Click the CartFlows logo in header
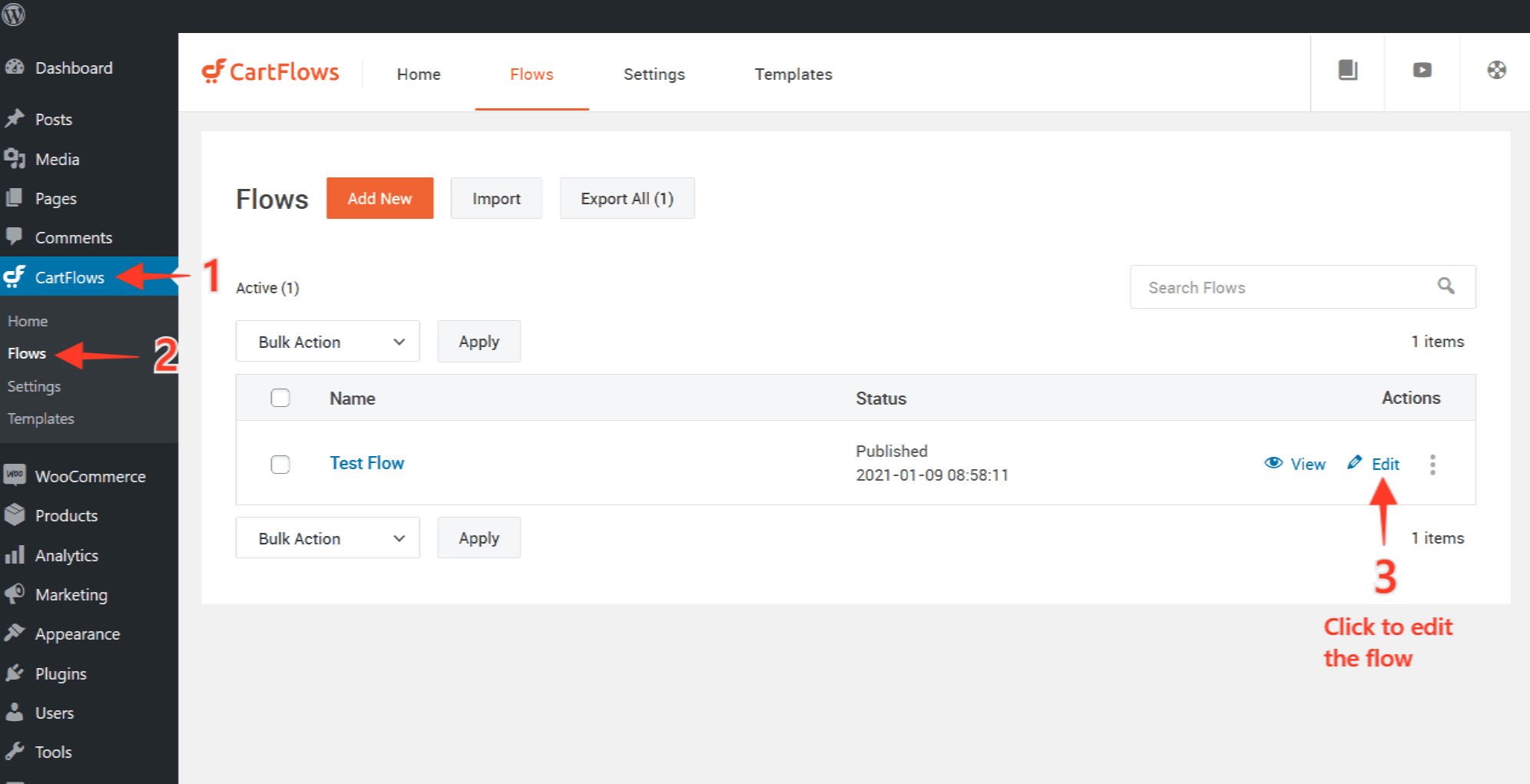This screenshot has width=1530, height=784. tap(270, 72)
